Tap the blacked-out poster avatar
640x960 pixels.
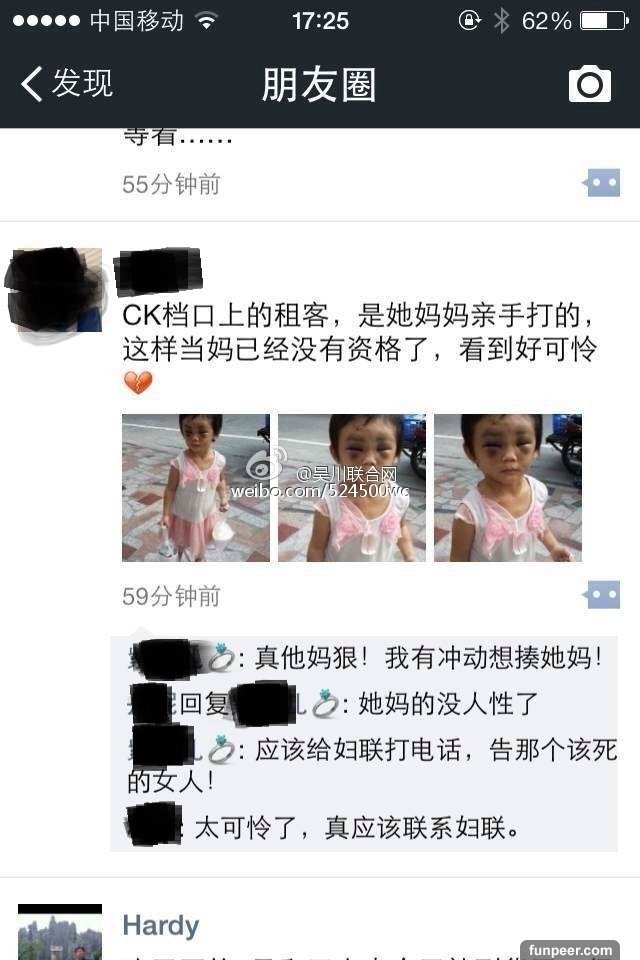(x=56, y=291)
